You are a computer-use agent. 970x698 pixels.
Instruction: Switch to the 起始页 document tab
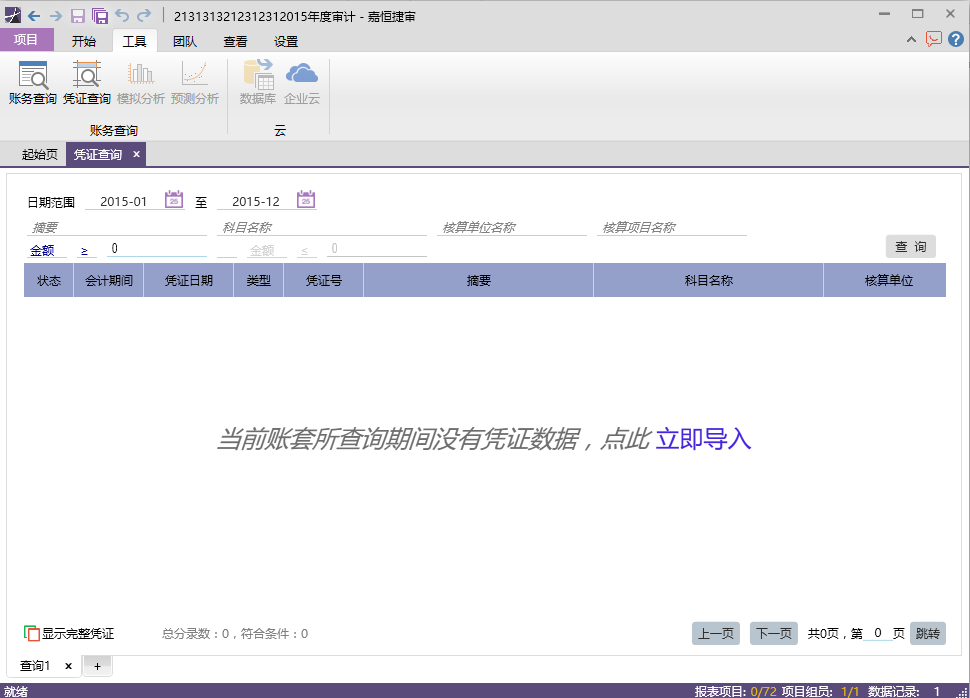coord(40,155)
